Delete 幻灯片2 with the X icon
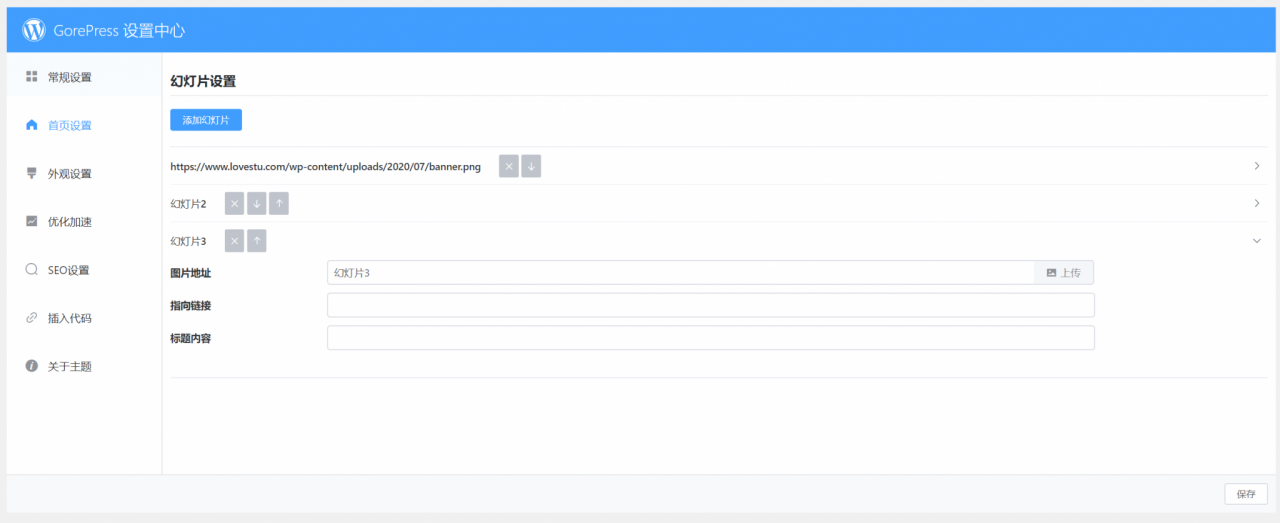This screenshot has height=523, width=1280. coord(235,204)
